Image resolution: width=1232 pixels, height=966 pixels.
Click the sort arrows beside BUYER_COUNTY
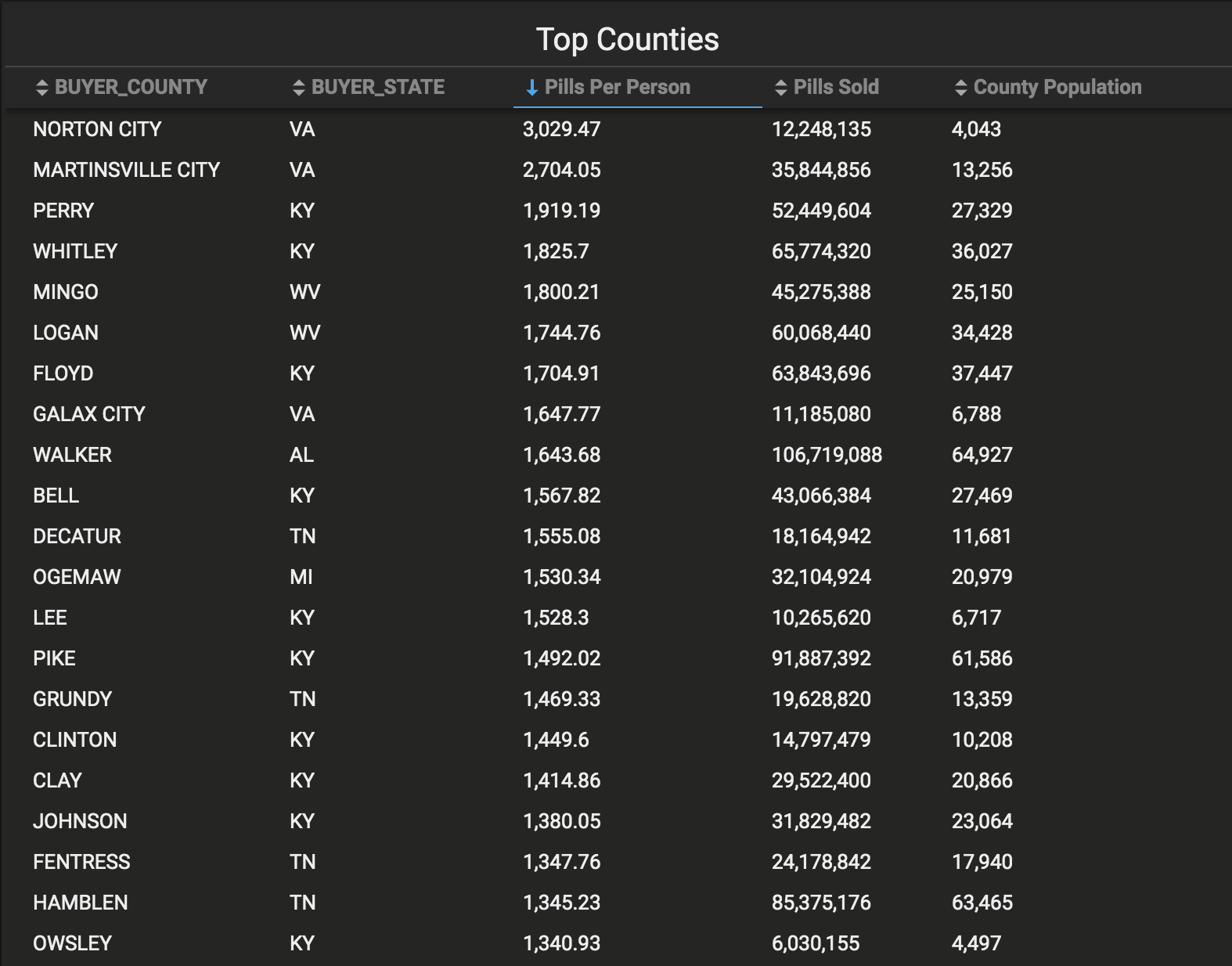coord(42,88)
